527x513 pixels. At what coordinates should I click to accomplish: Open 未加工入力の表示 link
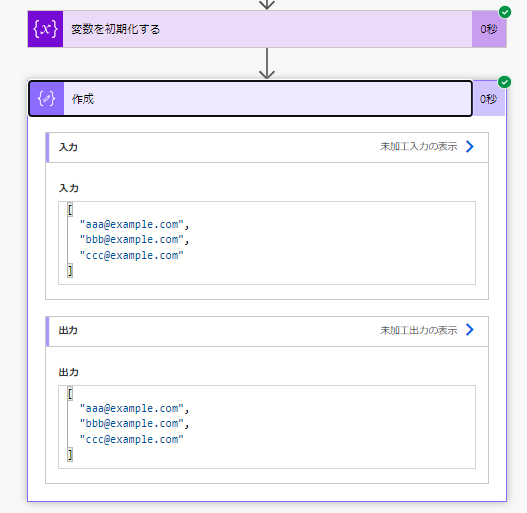[418, 147]
